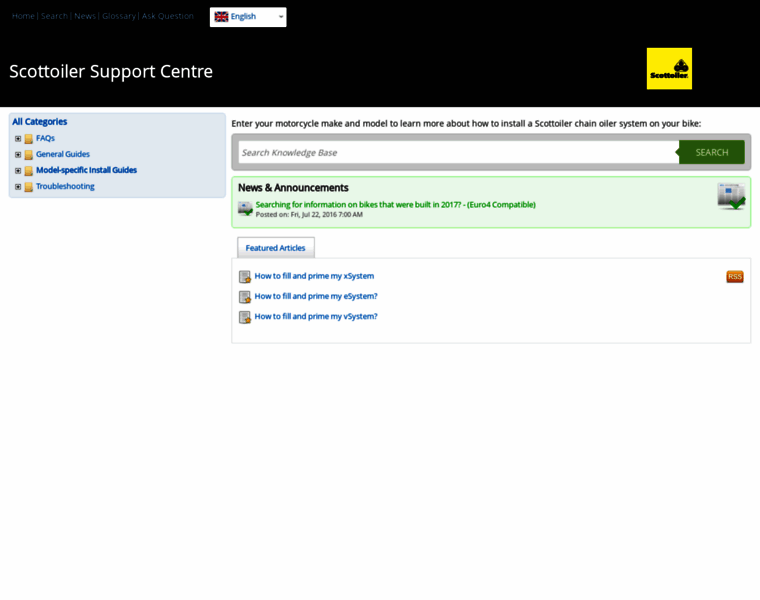The height and width of the screenshot is (600, 760).
Task: Open 'How to fill and prime my vSystem?'
Action: tap(316, 316)
